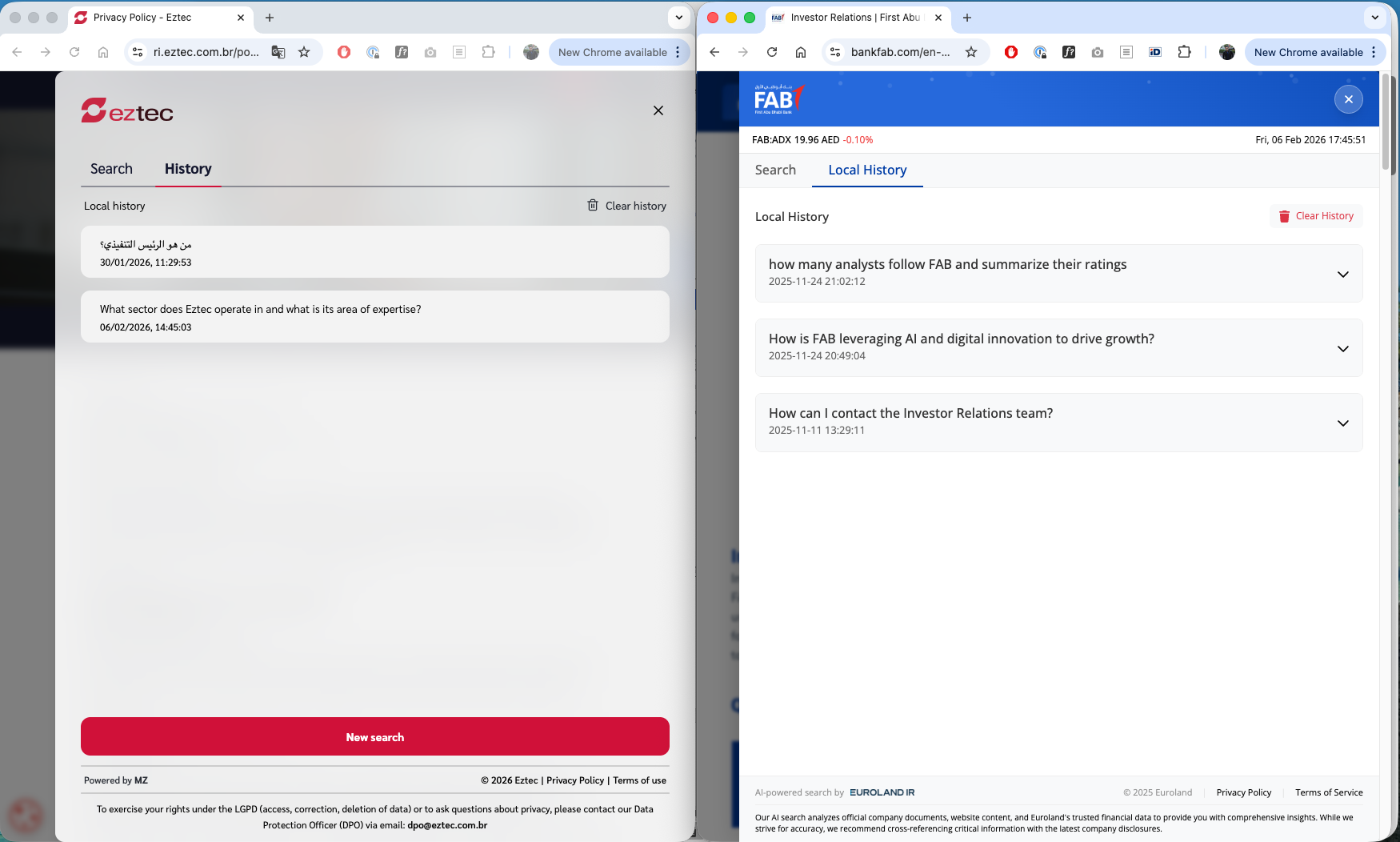The height and width of the screenshot is (842, 1400).
Task: Bookmark the bankfab page with star icon
Action: coord(971,52)
